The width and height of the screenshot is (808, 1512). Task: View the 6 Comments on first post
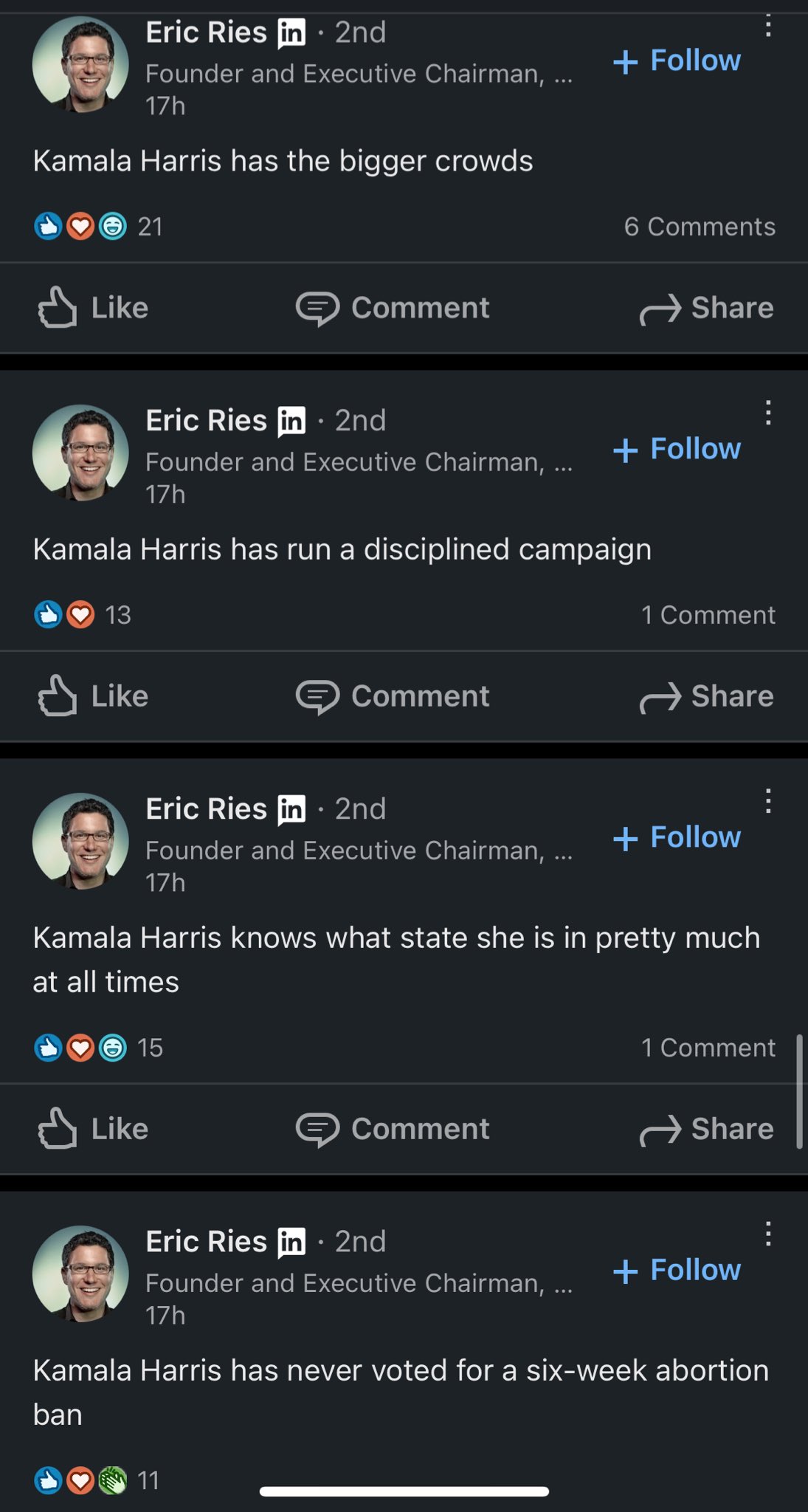tap(700, 227)
